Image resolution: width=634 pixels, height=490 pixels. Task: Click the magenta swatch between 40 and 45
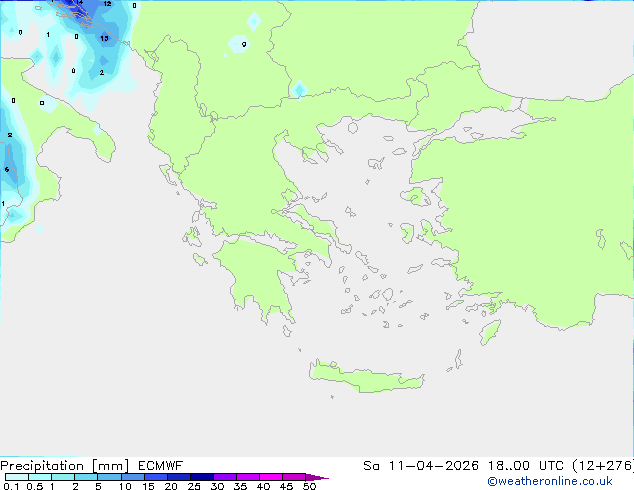point(271,477)
